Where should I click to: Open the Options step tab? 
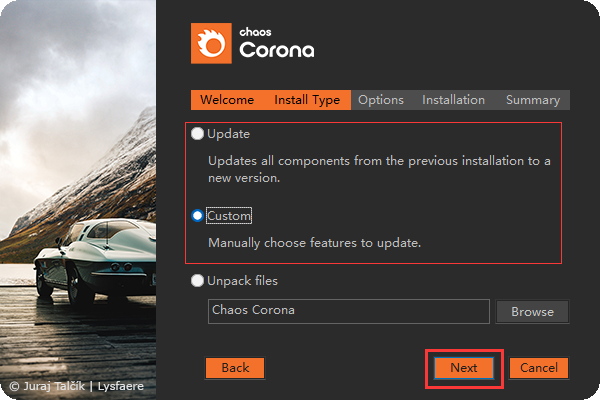pyautogui.click(x=380, y=100)
